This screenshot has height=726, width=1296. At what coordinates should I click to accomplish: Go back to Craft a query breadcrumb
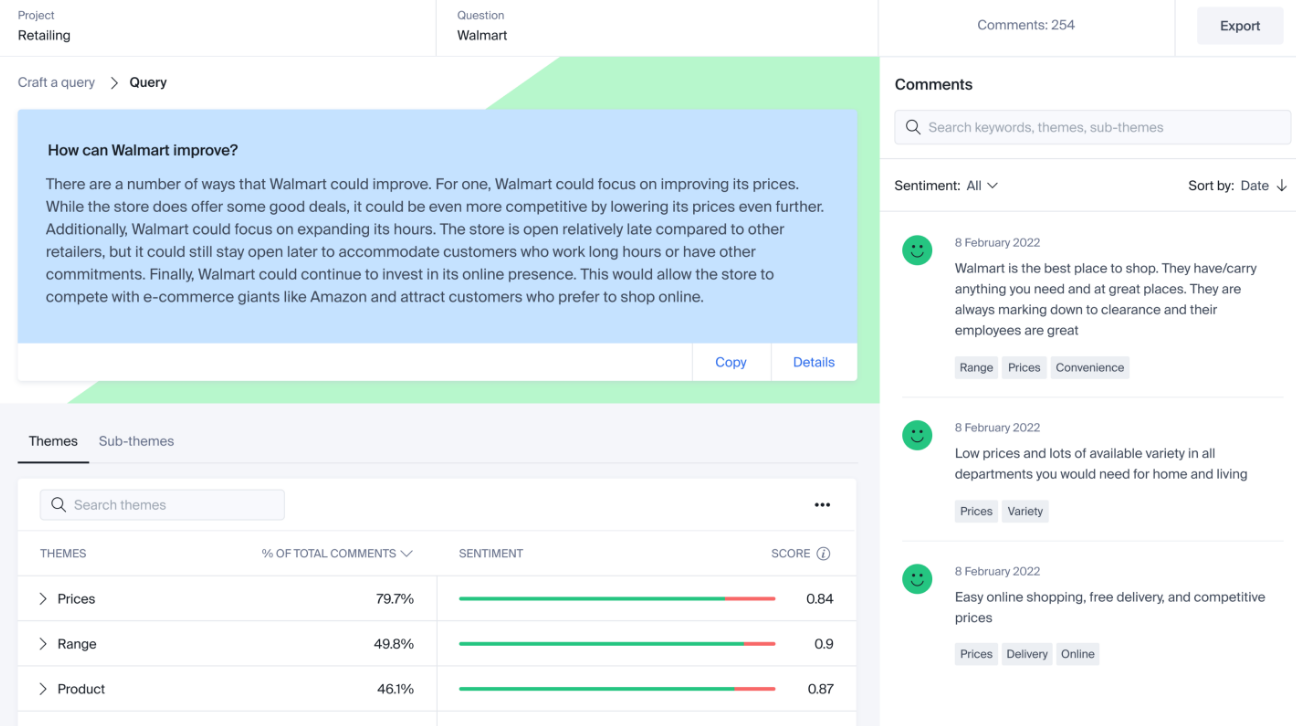(x=56, y=82)
